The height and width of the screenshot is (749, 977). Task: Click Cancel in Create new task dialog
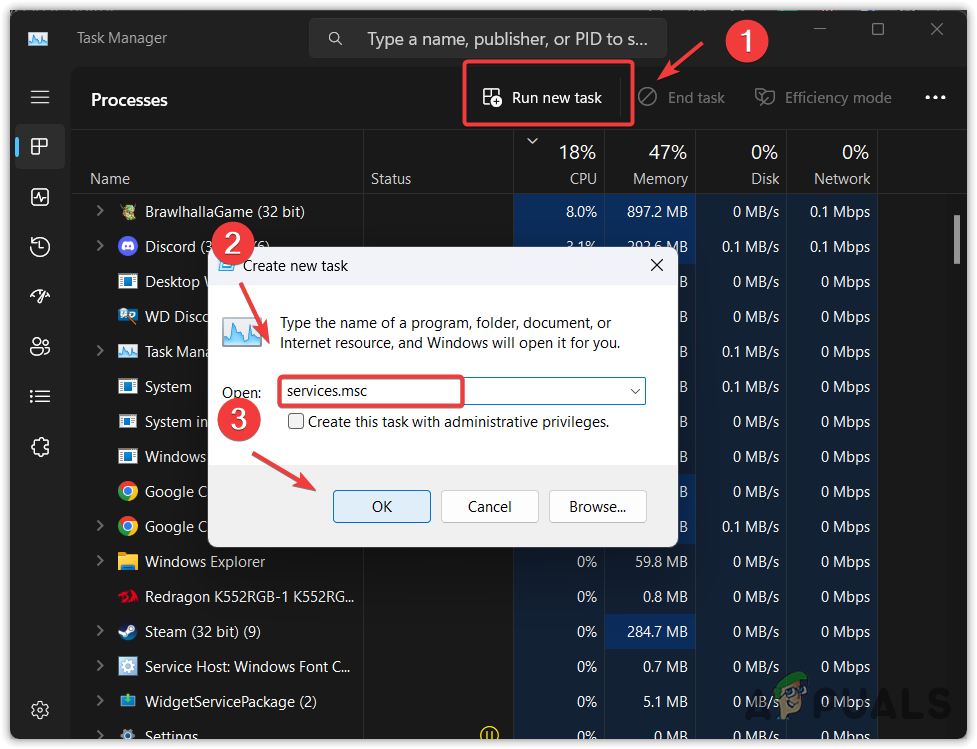(x=489, y=507)
